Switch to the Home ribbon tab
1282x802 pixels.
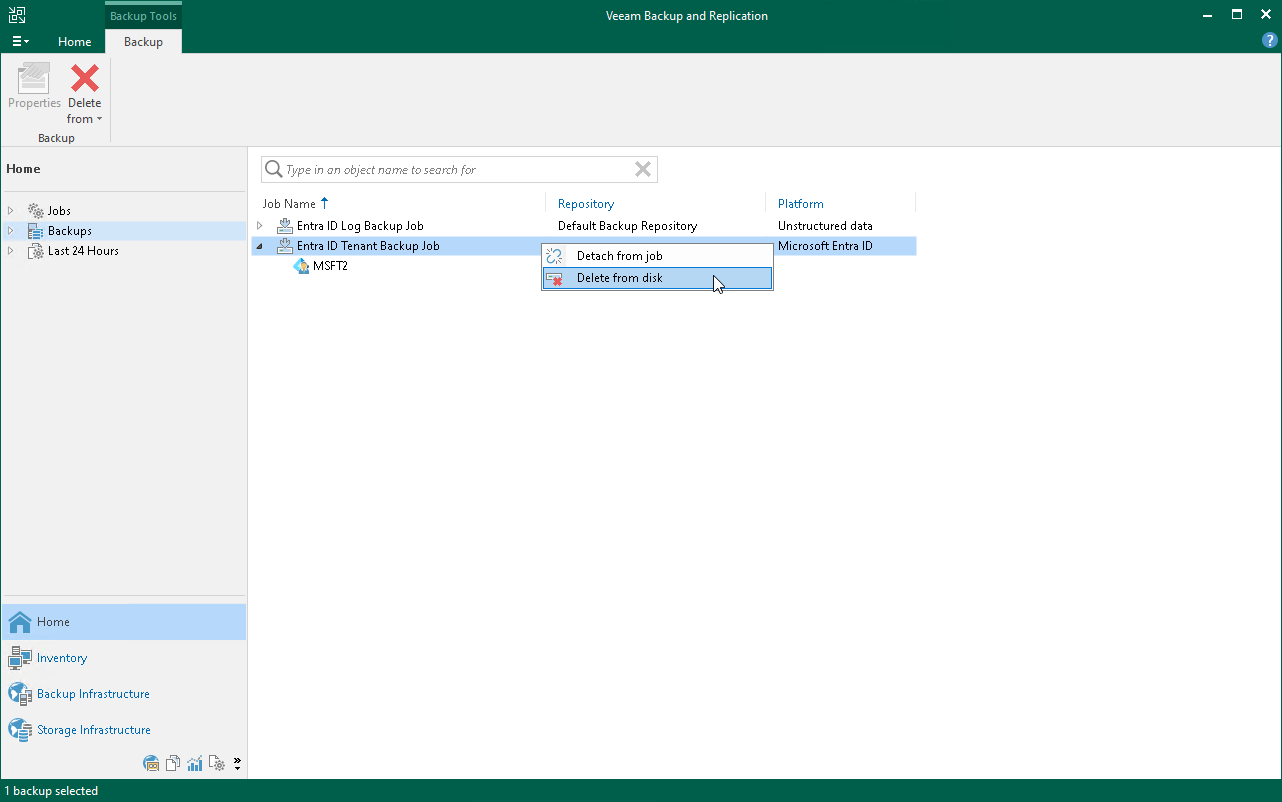tap(75, 42)
